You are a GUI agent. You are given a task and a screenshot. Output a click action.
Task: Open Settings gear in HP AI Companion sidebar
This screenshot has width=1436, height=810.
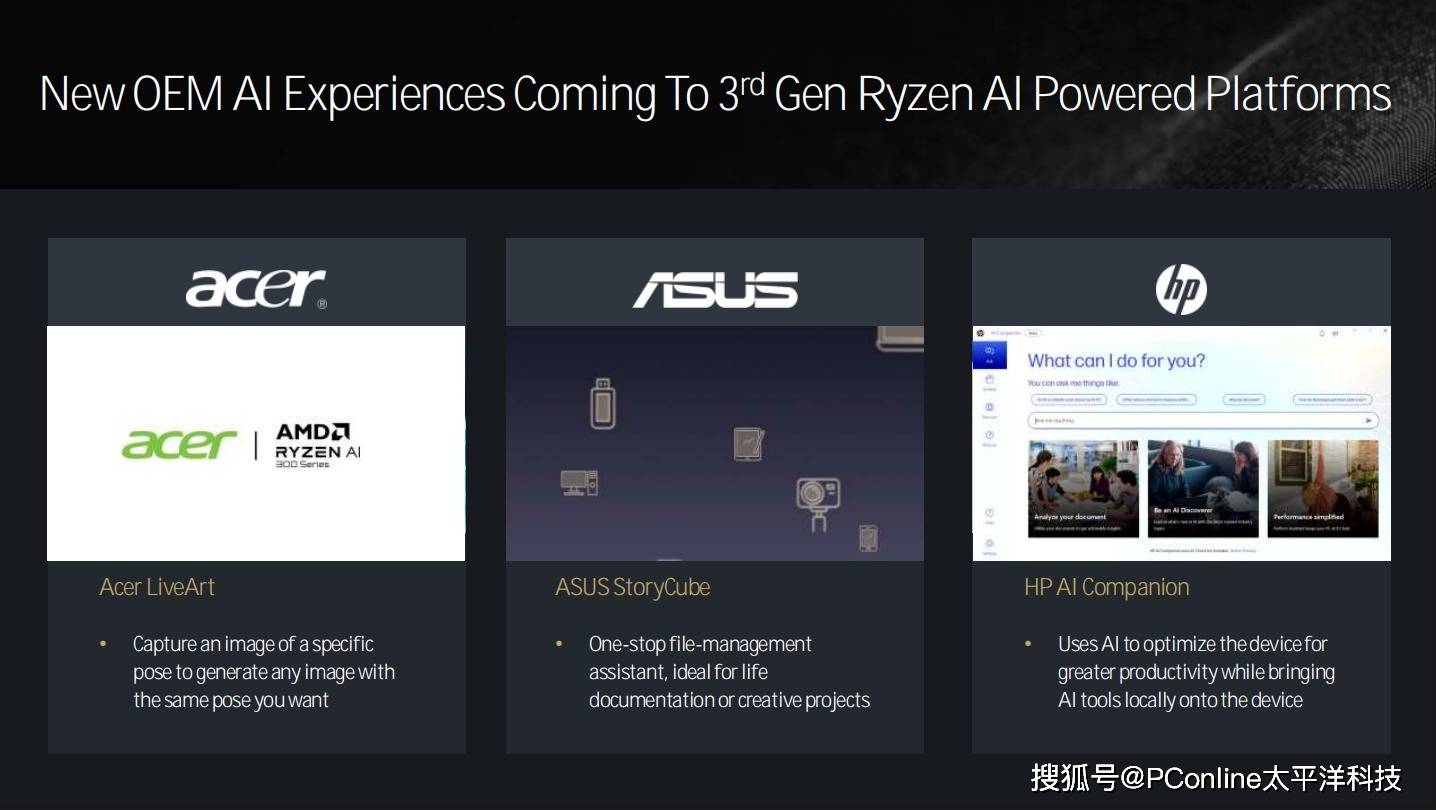point(989,545)
